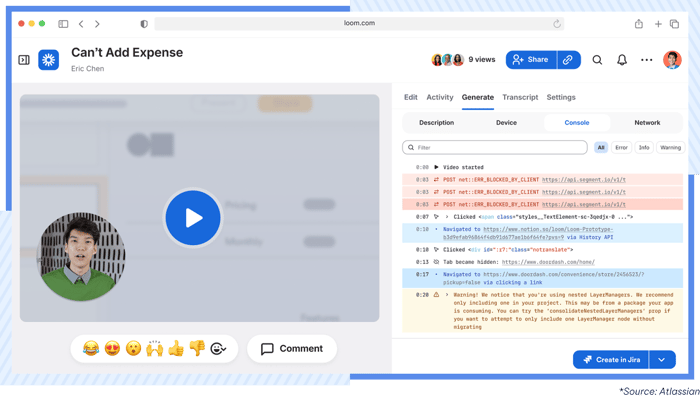Click the speaker camera bubble thumbnail

[81, 256]
